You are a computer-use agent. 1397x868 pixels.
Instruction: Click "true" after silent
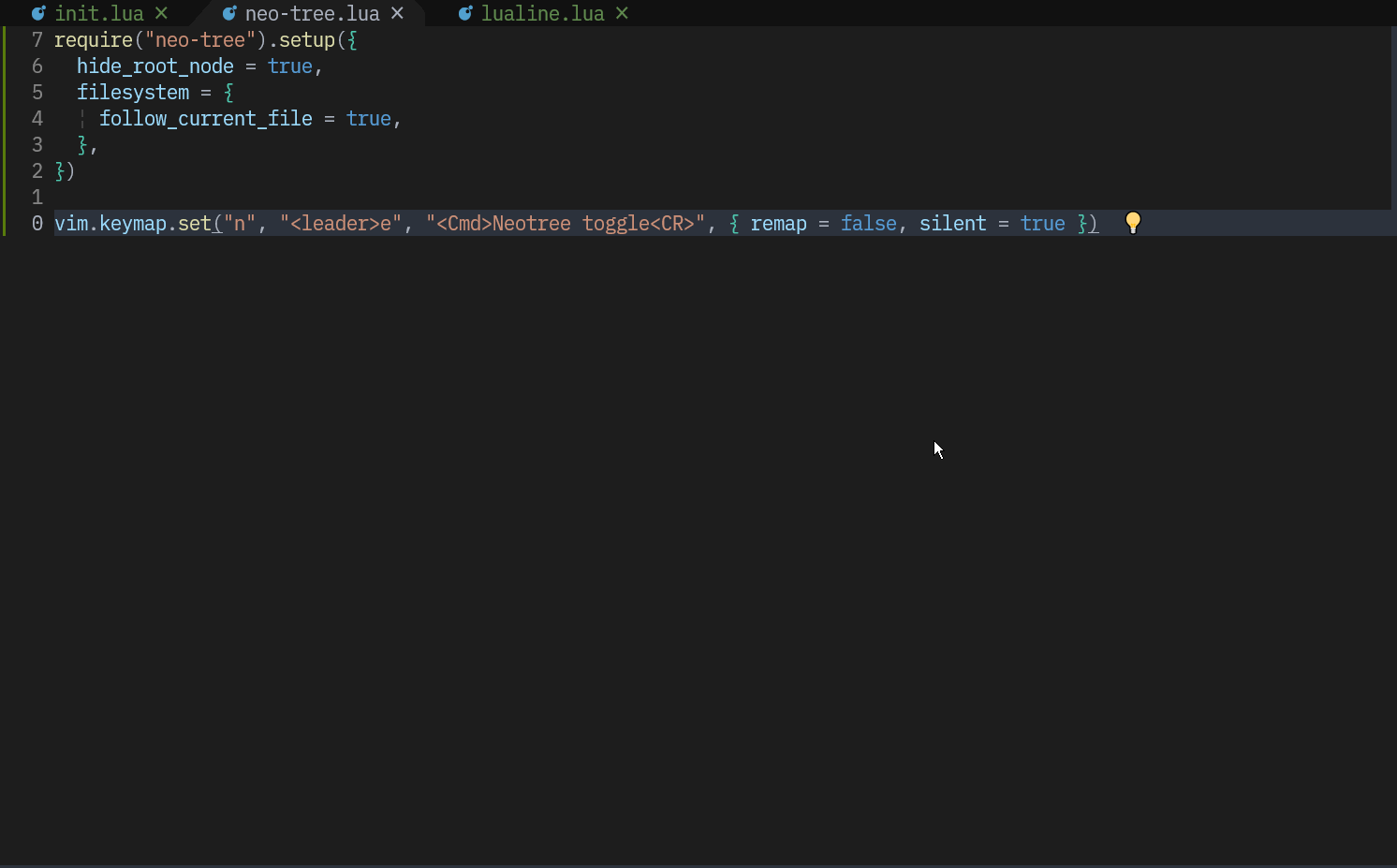[x=1043, y=224]
